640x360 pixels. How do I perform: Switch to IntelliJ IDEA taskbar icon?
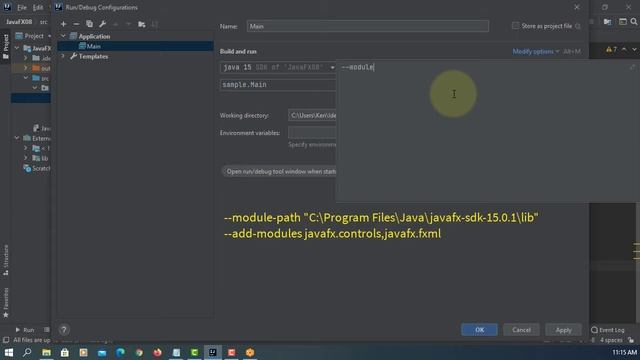coord(213,352)
